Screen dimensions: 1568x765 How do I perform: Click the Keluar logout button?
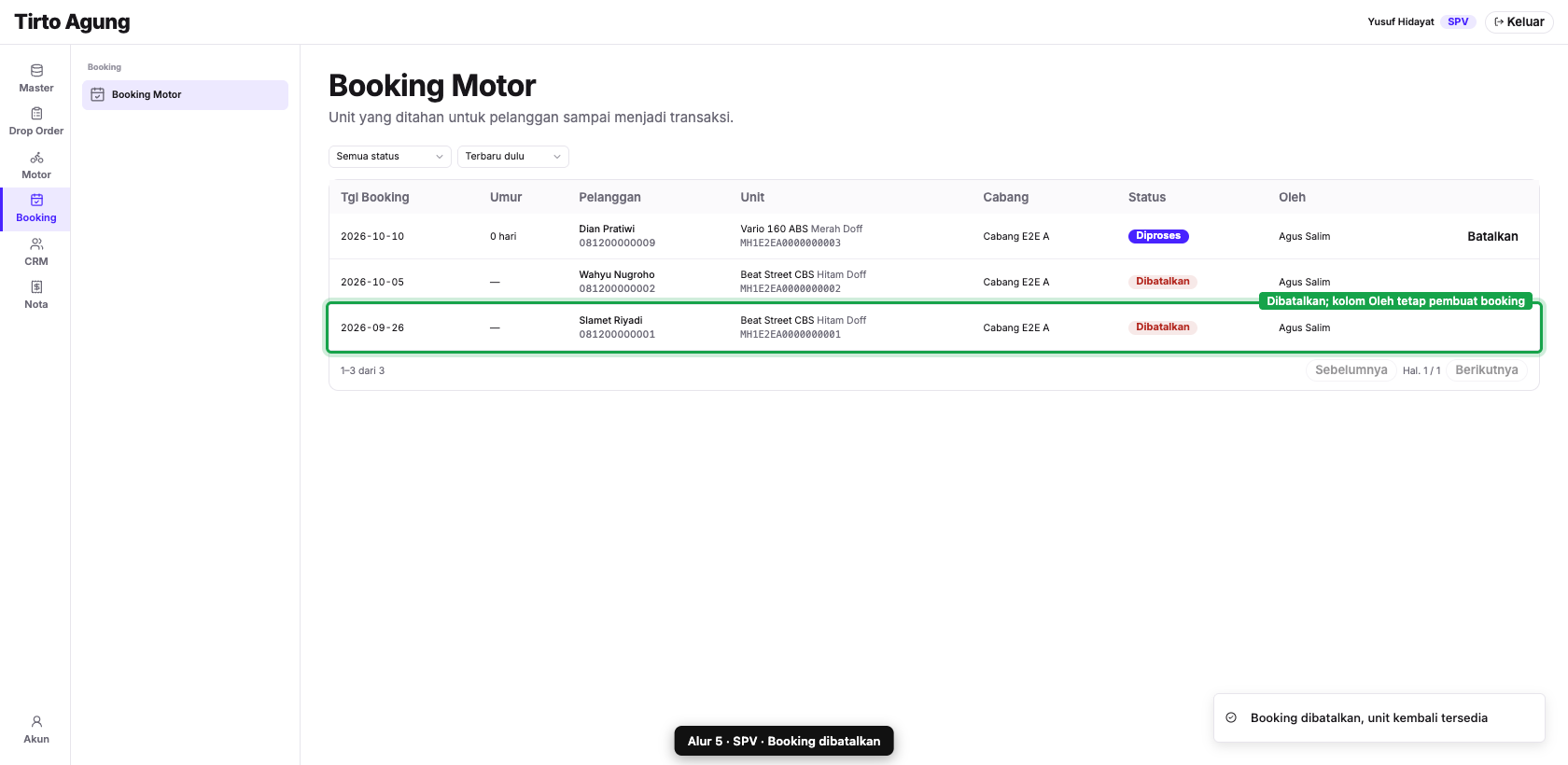point(1519,21)
